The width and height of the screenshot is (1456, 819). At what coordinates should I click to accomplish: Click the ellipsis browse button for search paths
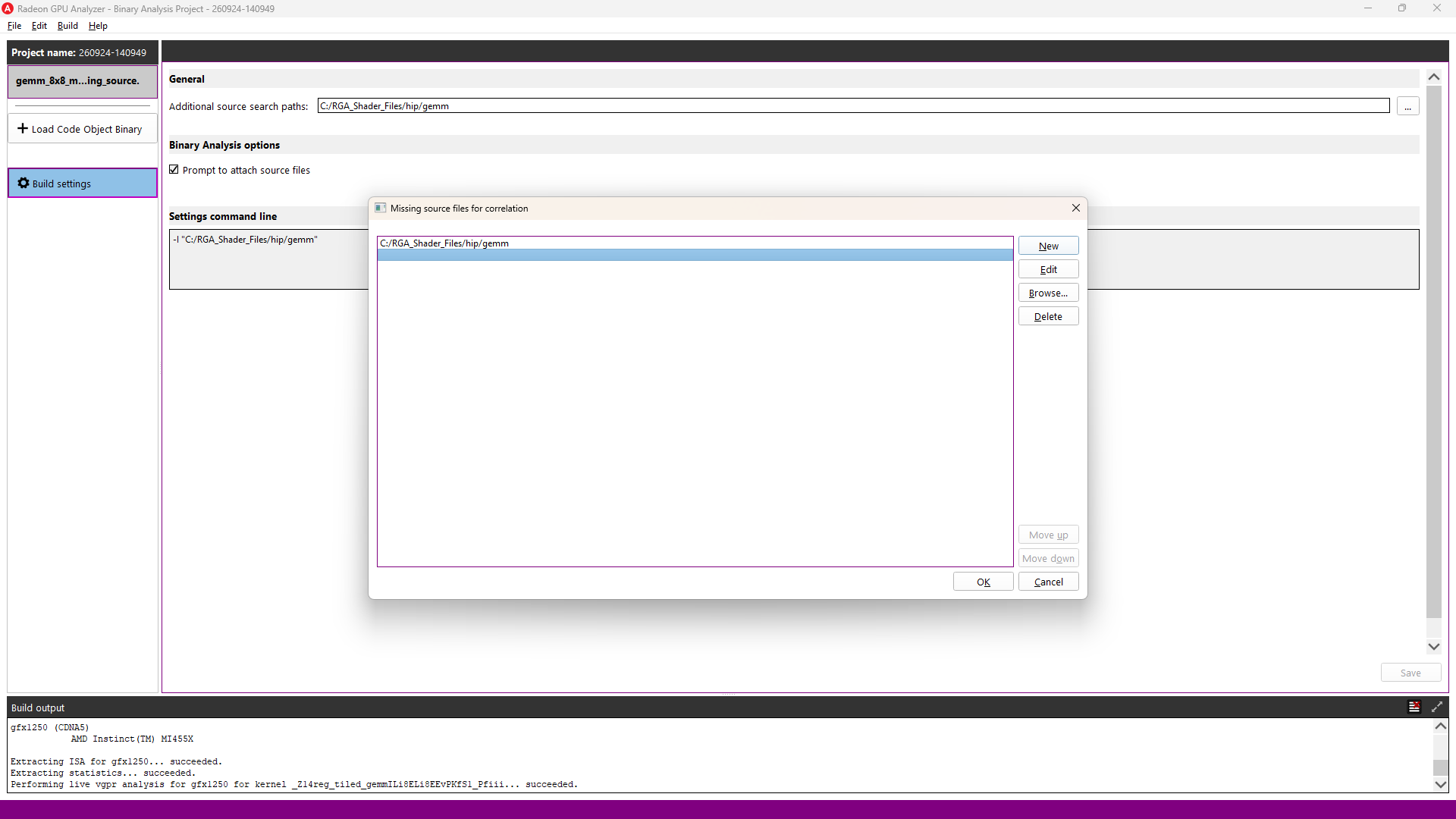(x=1407, y=106)
